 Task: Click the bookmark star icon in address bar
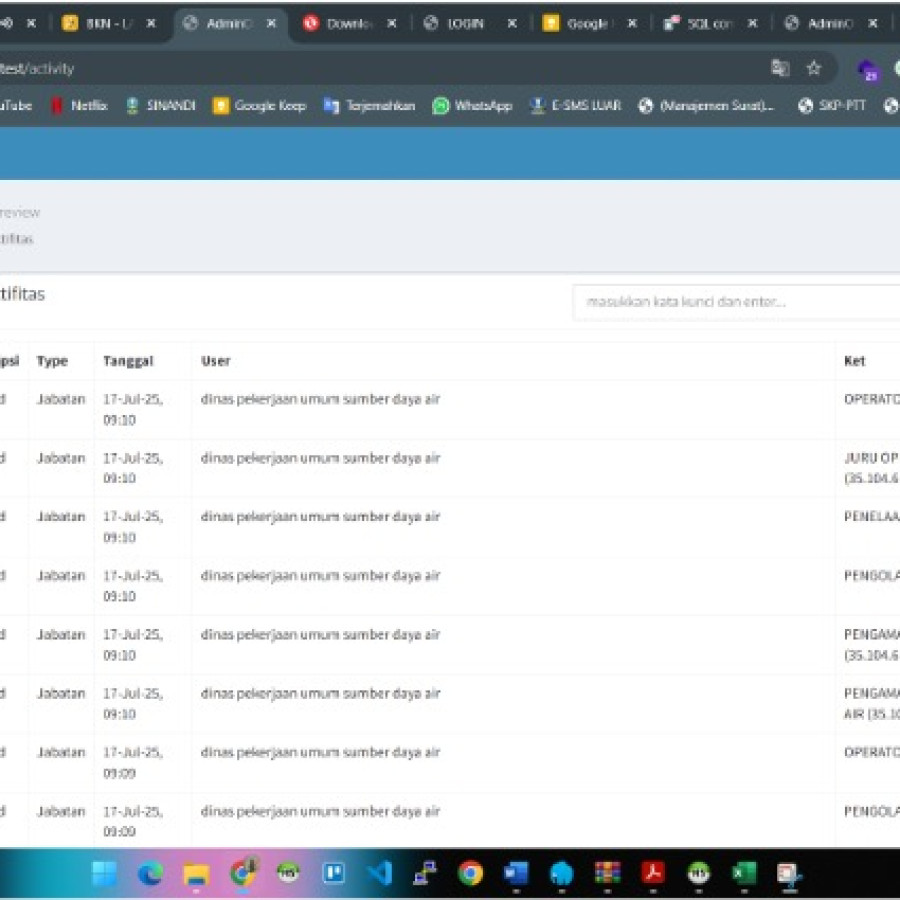click(814, 68)
